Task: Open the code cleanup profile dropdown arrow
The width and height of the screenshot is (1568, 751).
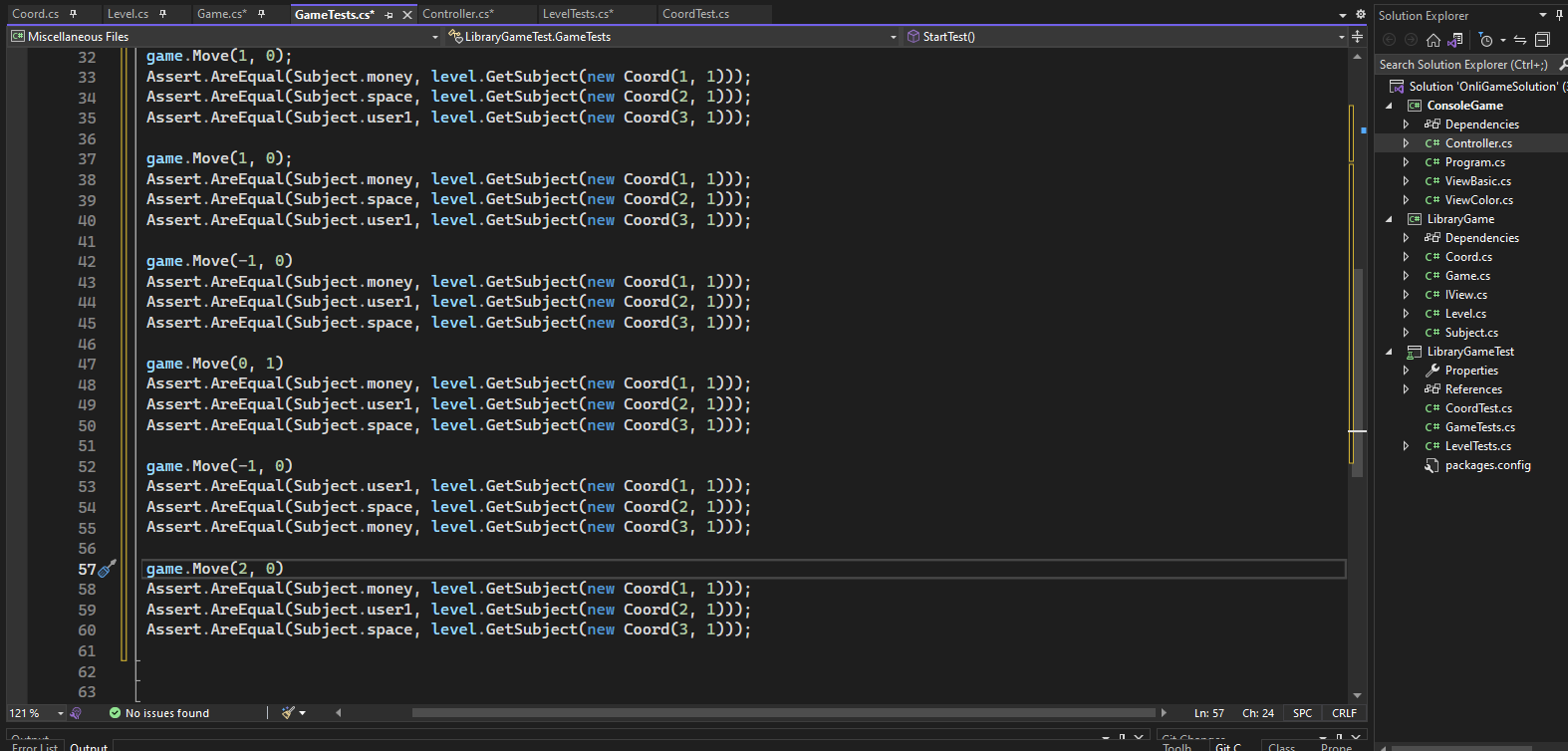Action: click(x=302, y=713)
